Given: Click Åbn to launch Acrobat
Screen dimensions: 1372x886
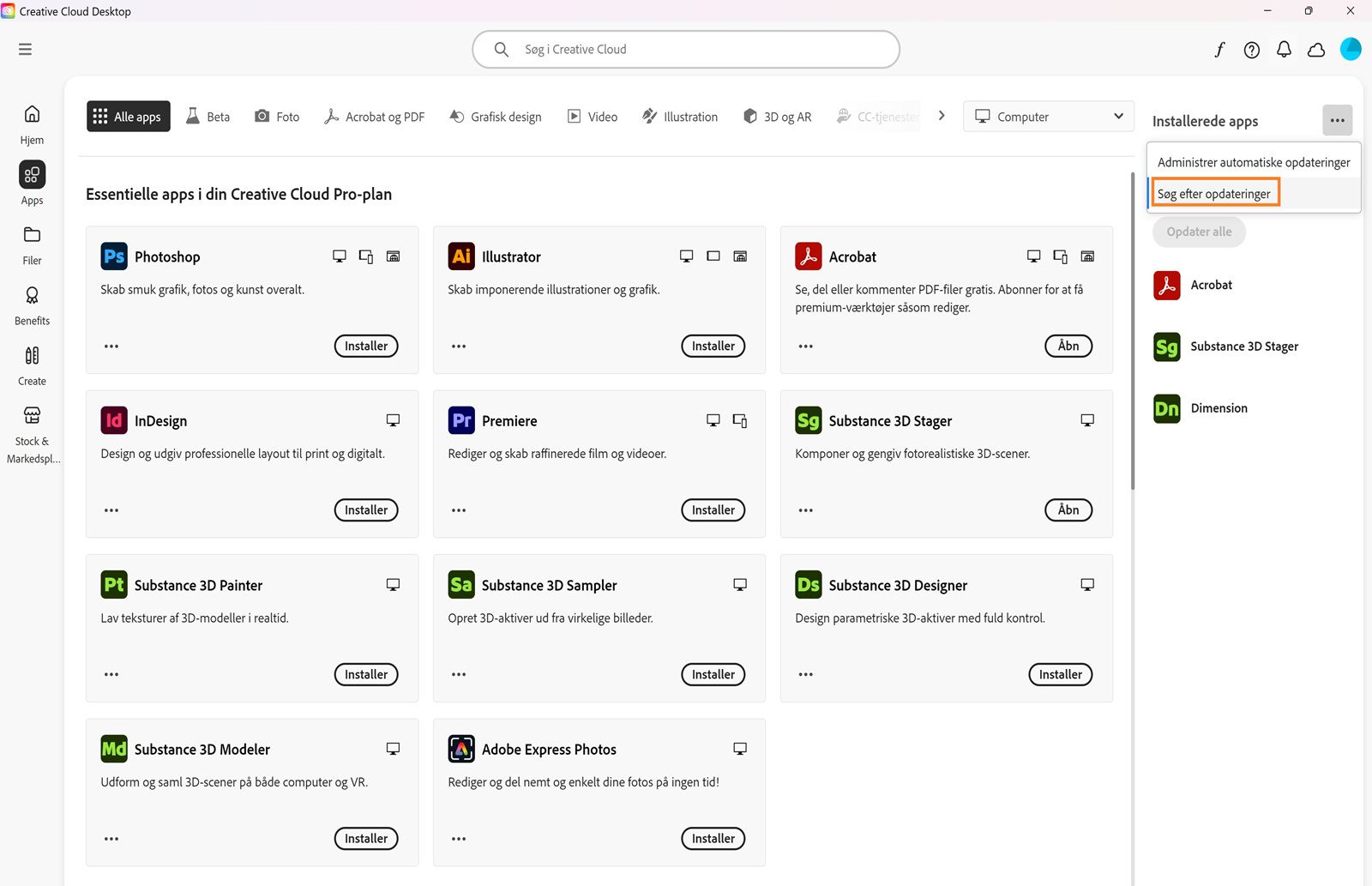Looking at the screenshot, I should [x=1068, y=346].
